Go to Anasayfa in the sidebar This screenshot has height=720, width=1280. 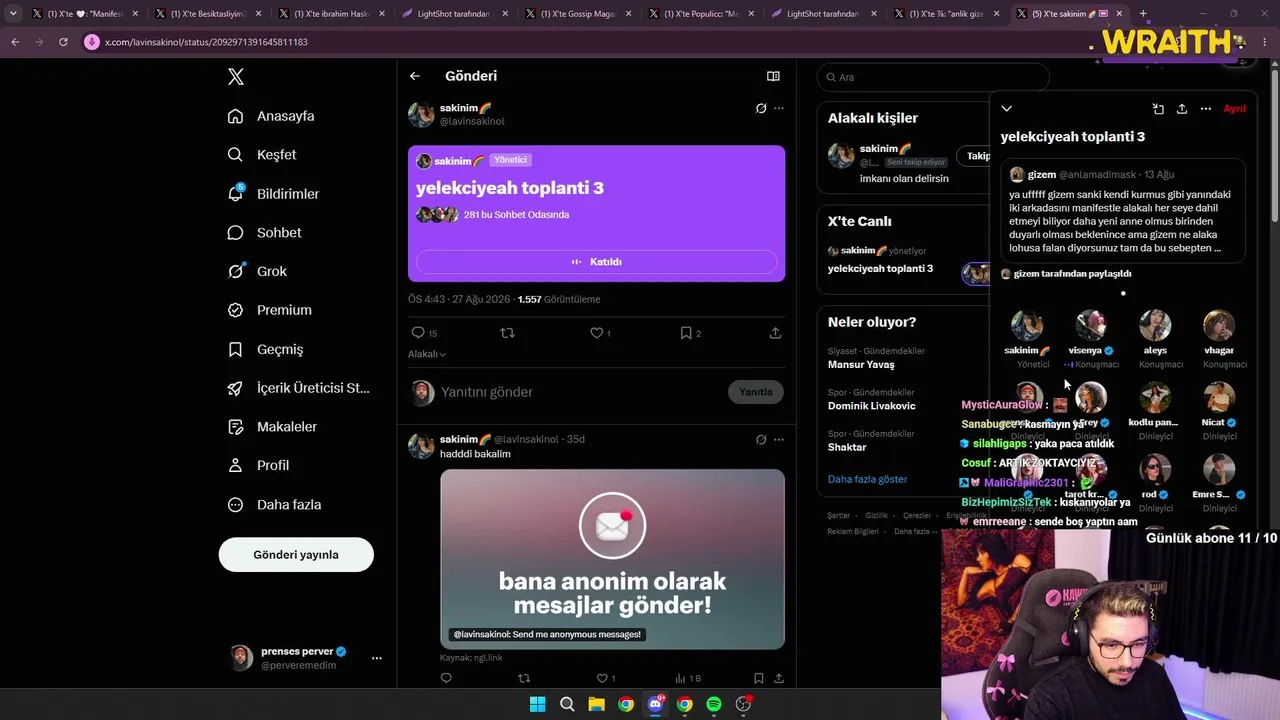click(271, 116)
